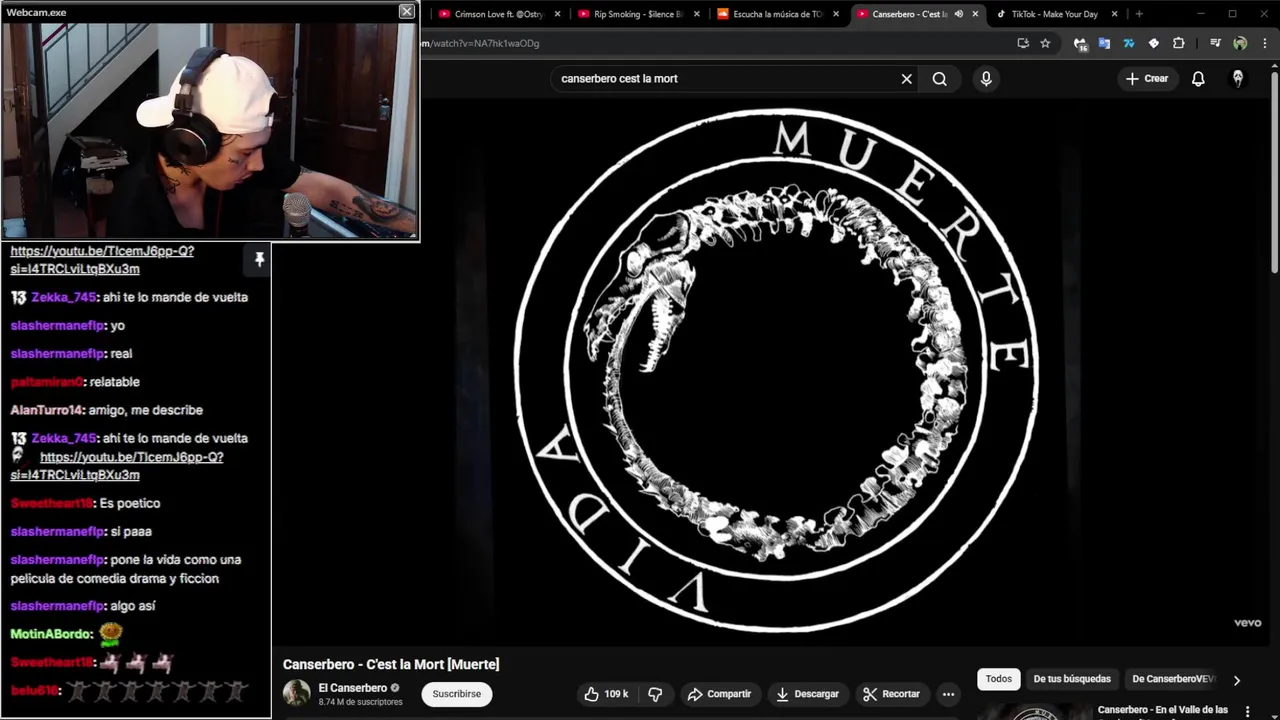Open more actions ellipsis under video

point(948,694)
